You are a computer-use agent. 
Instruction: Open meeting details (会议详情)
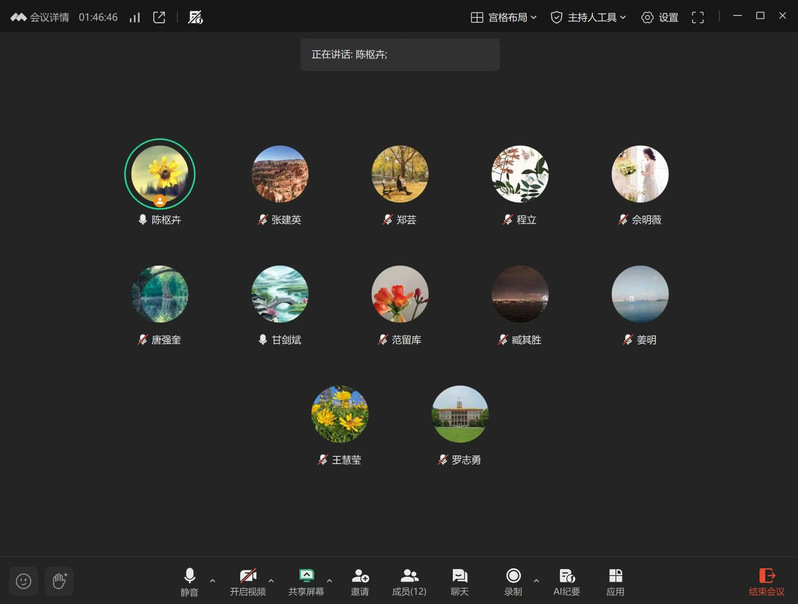click(40, 17)
